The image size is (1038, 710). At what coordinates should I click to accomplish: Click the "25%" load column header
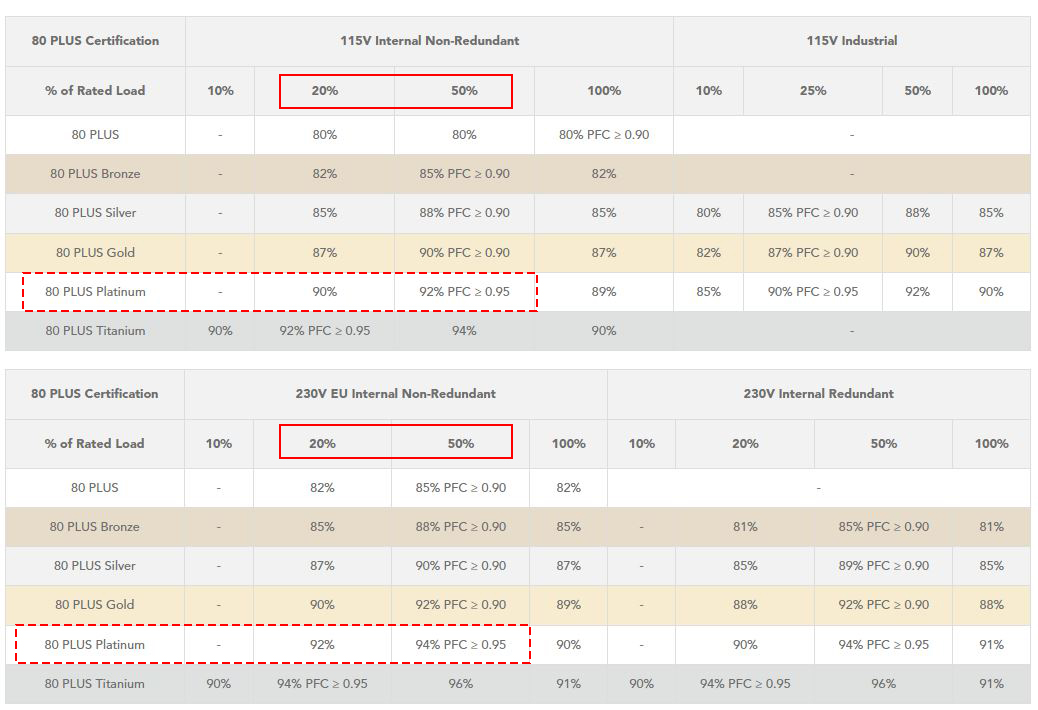pyautogui.click(x=813, y=91)
